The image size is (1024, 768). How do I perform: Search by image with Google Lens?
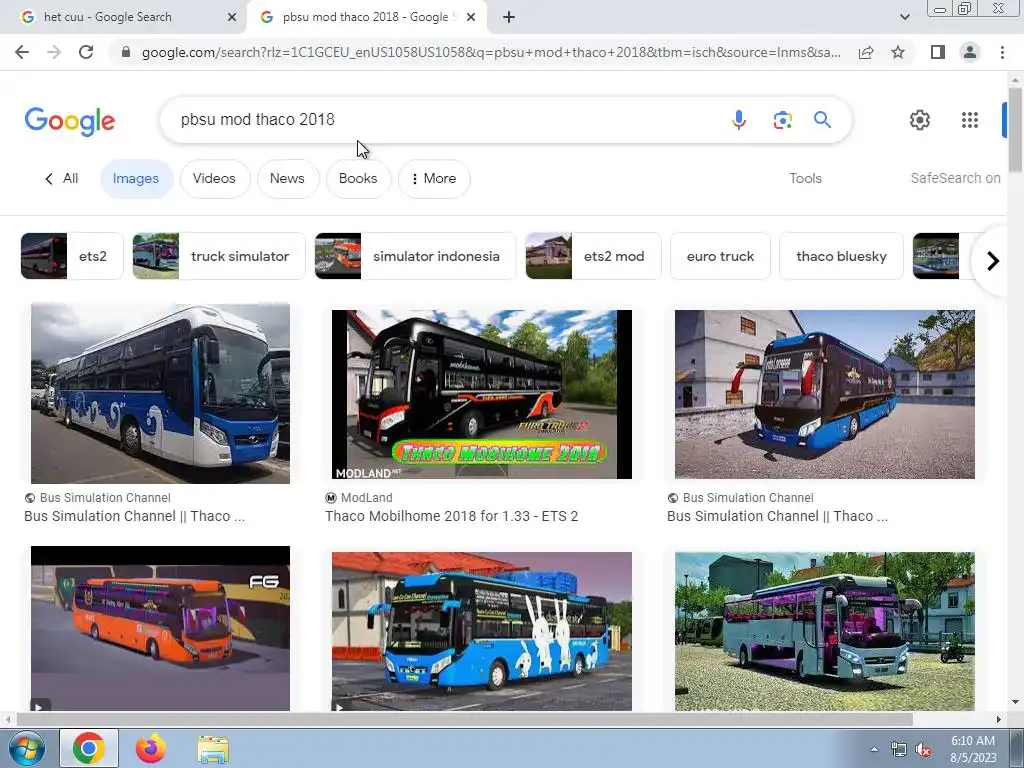tap(782, 120)
